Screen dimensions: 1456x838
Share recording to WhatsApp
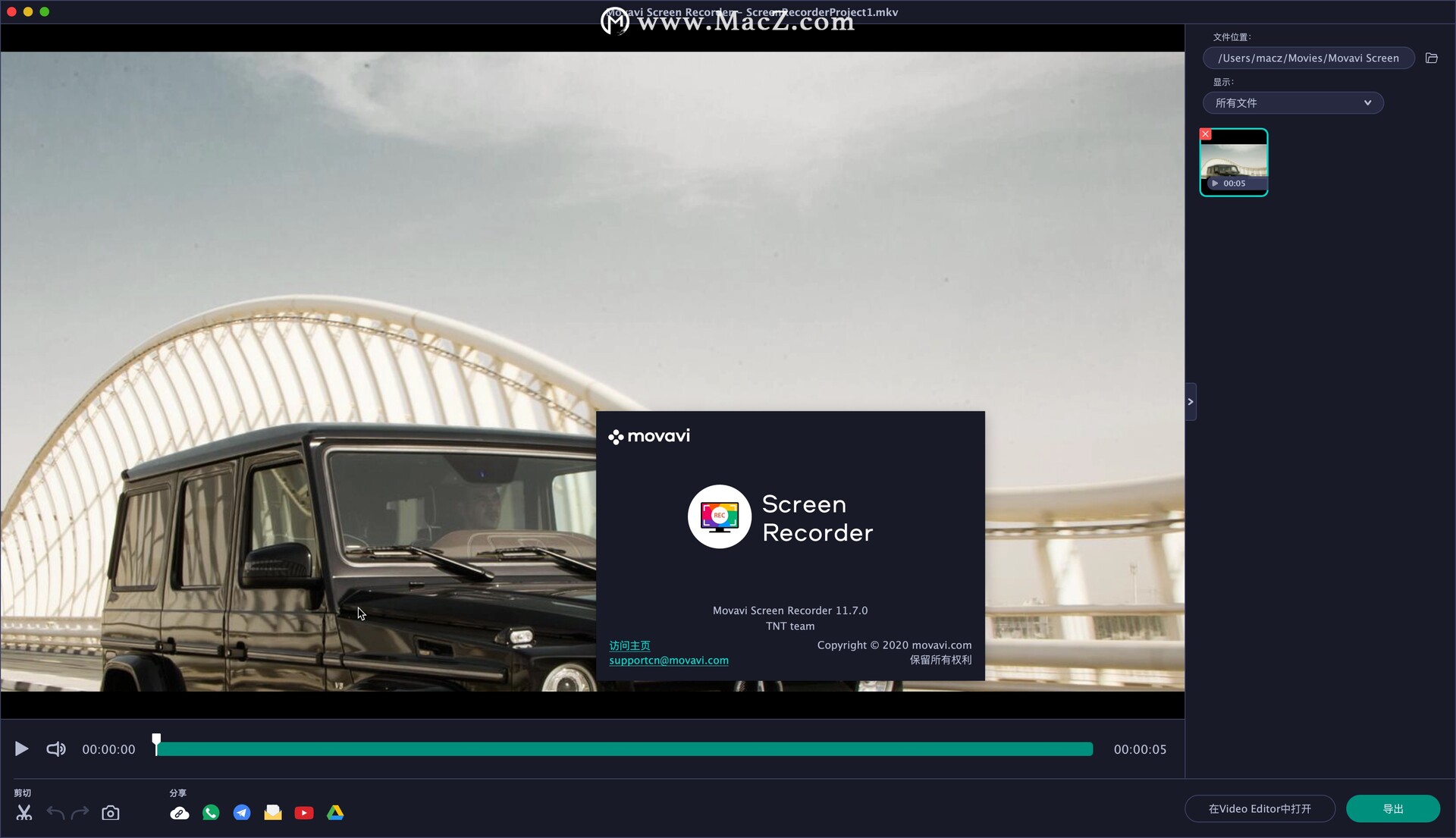pos(211,813)
